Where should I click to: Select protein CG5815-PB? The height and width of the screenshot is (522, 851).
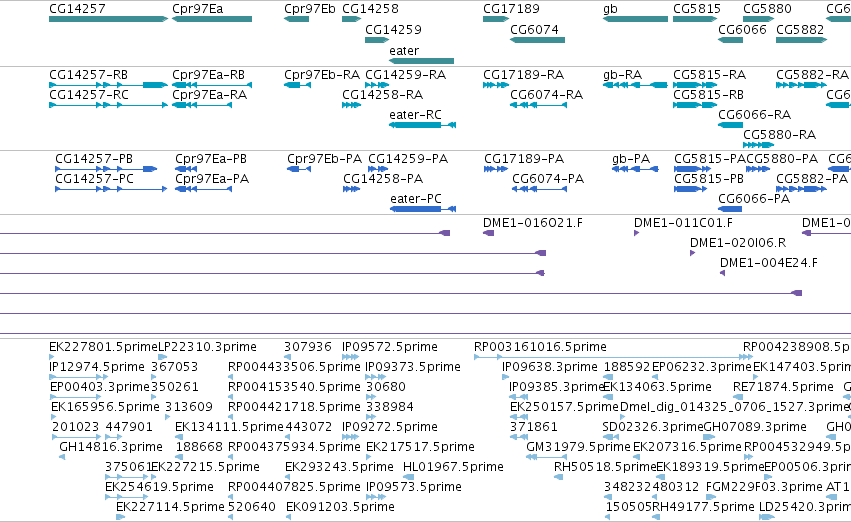tap(690, 189)
